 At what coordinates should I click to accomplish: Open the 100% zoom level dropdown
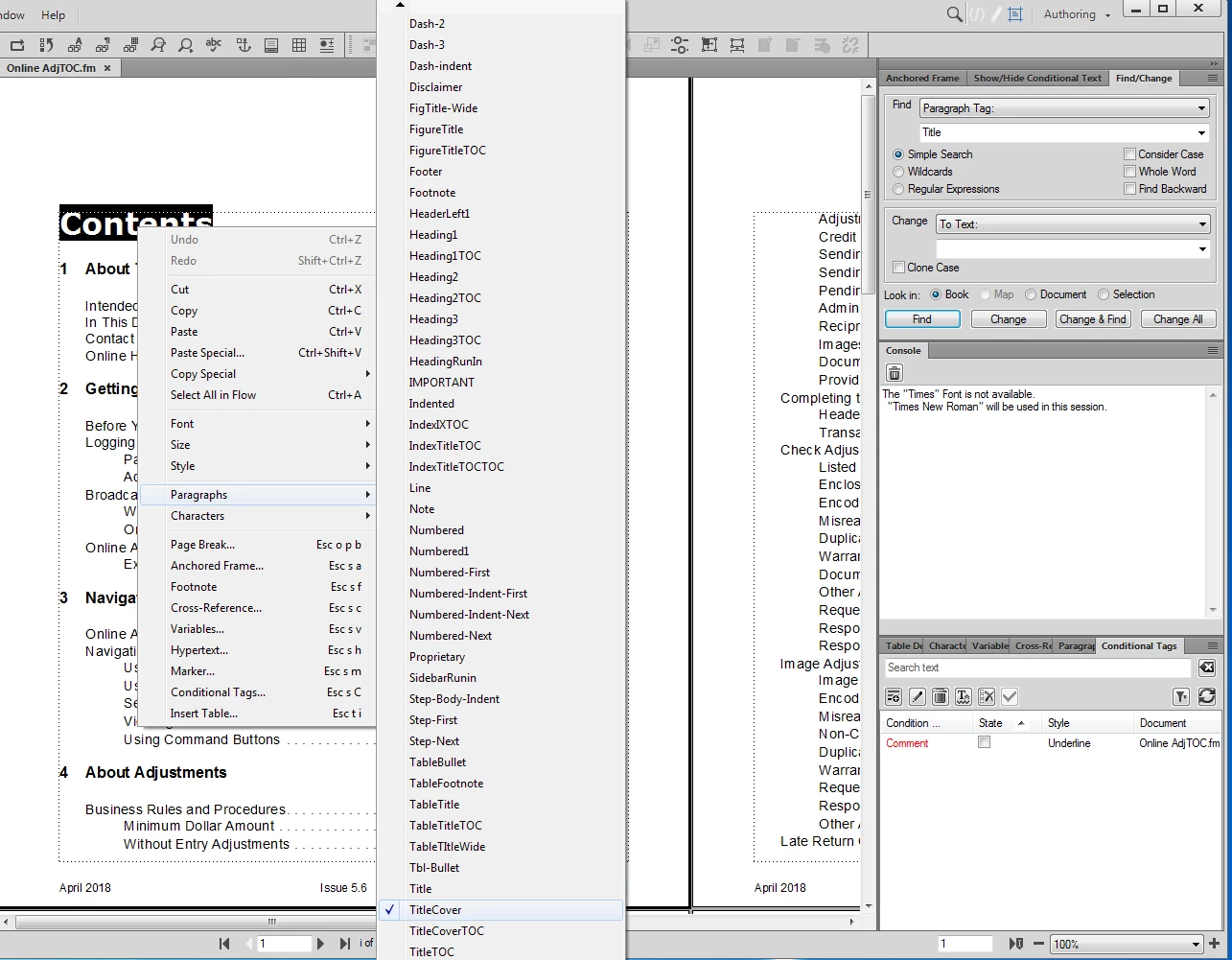pyautogui.click(x=1127, y=944)
